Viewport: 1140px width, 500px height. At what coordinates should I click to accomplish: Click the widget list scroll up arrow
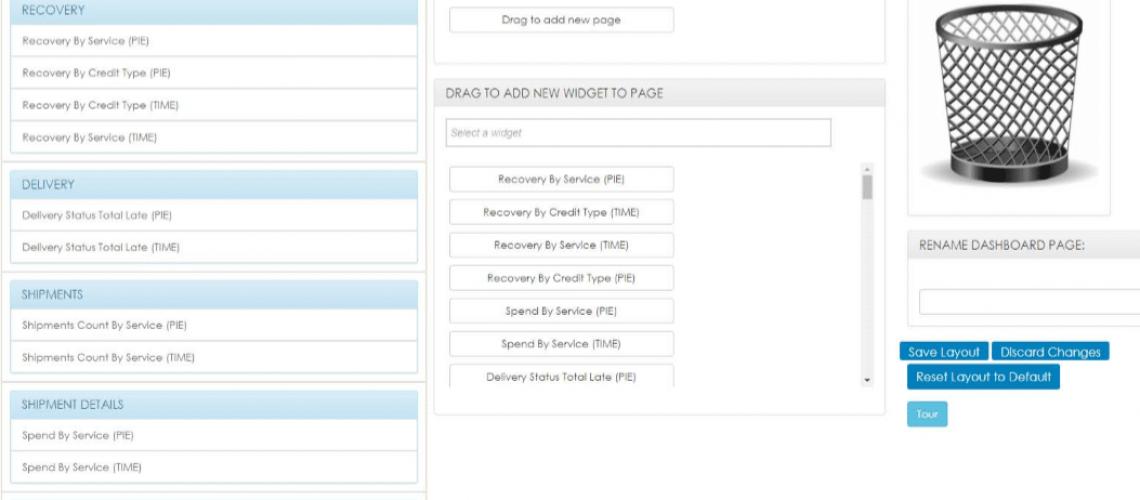[867, 169]
